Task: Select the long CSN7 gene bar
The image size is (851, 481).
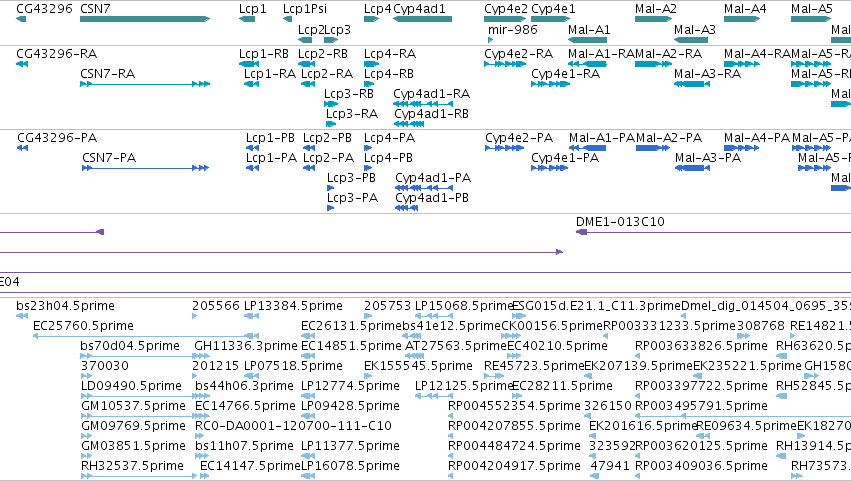Action: tap(145, 19)
